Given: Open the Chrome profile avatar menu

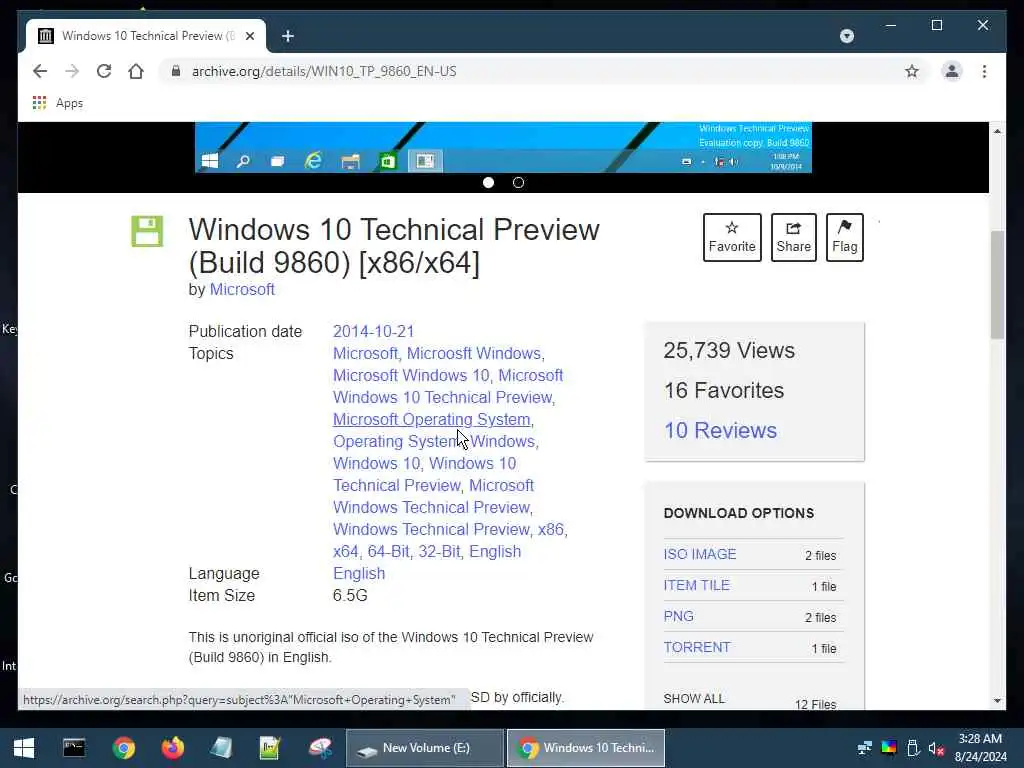Looking at the screenshot, I should [x=952, y=71].
